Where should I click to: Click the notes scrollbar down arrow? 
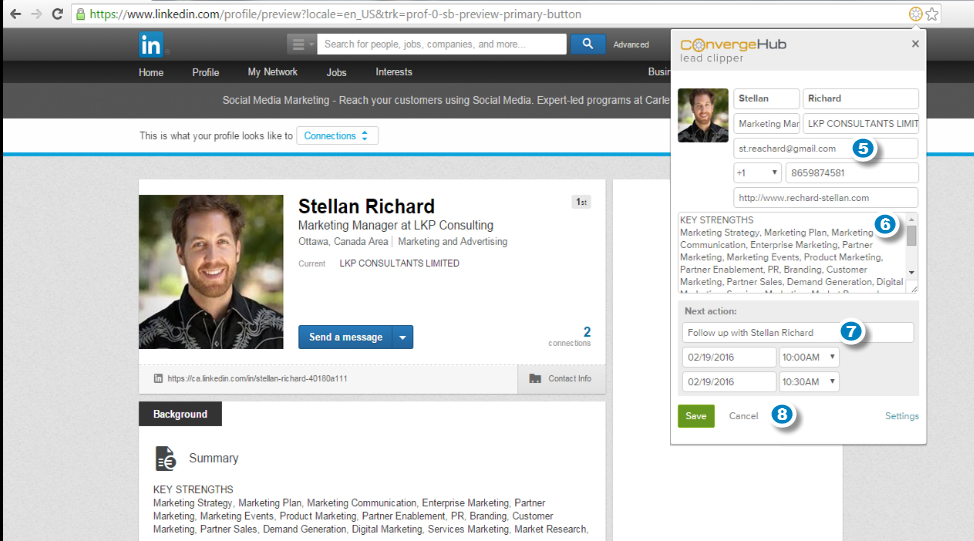point(911,272)
